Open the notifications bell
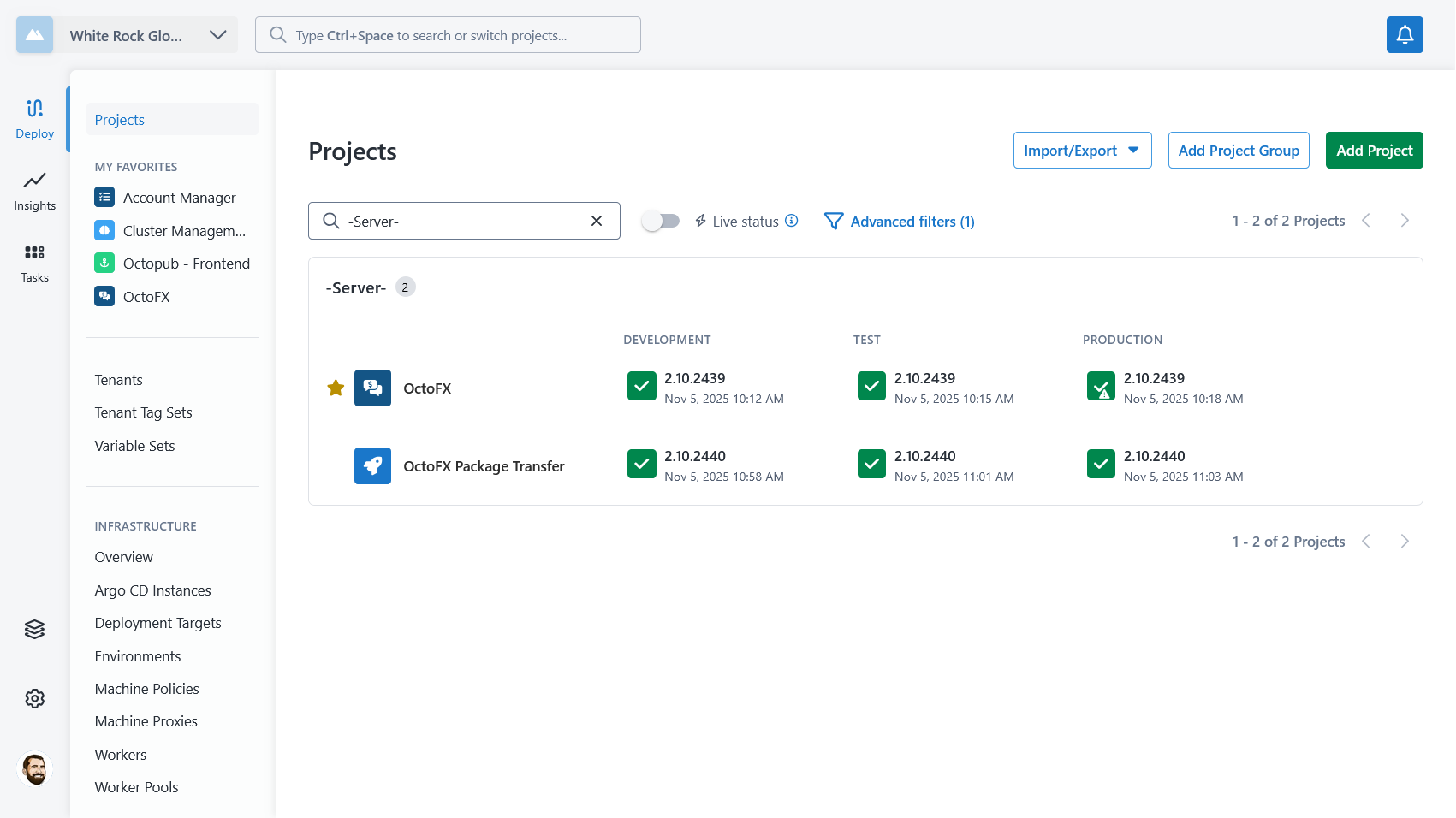Viewport: 1456px width, 818px height. 1404,35
